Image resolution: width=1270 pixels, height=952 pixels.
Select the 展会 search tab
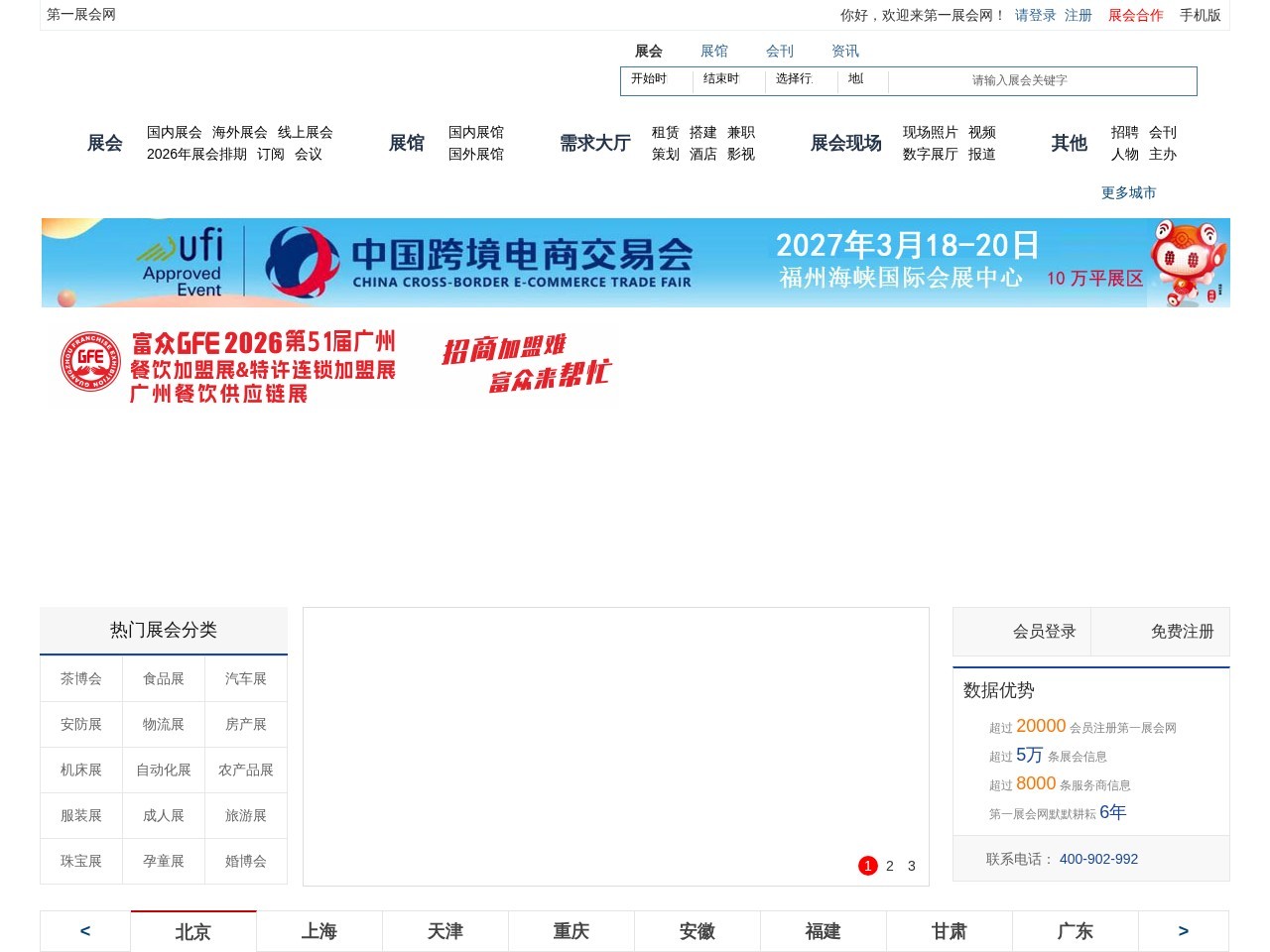(649, 51)
